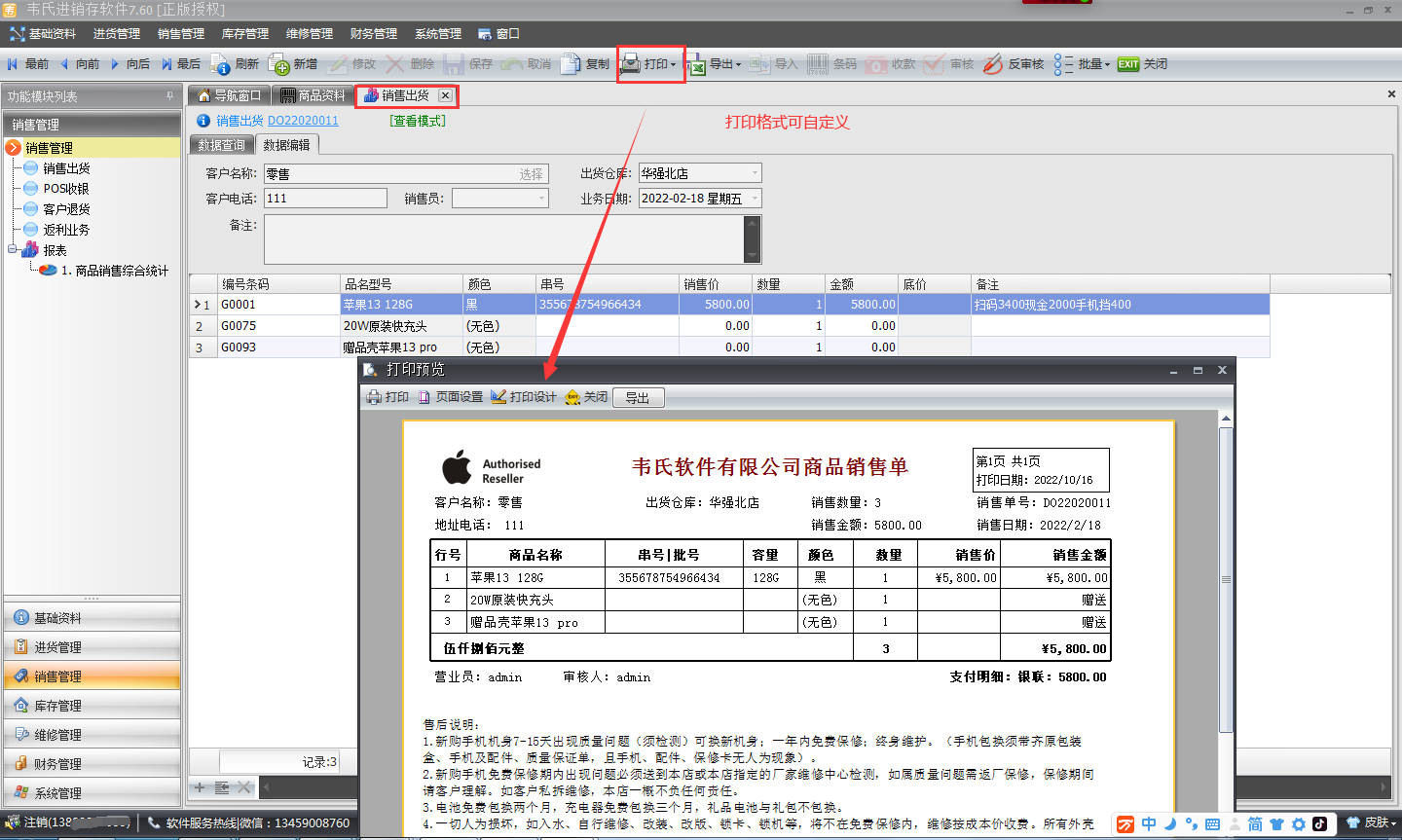Click the 复制 copy icon
Image resolution: width=1402 pixels, height=840 pixels.
coord(571,64)
